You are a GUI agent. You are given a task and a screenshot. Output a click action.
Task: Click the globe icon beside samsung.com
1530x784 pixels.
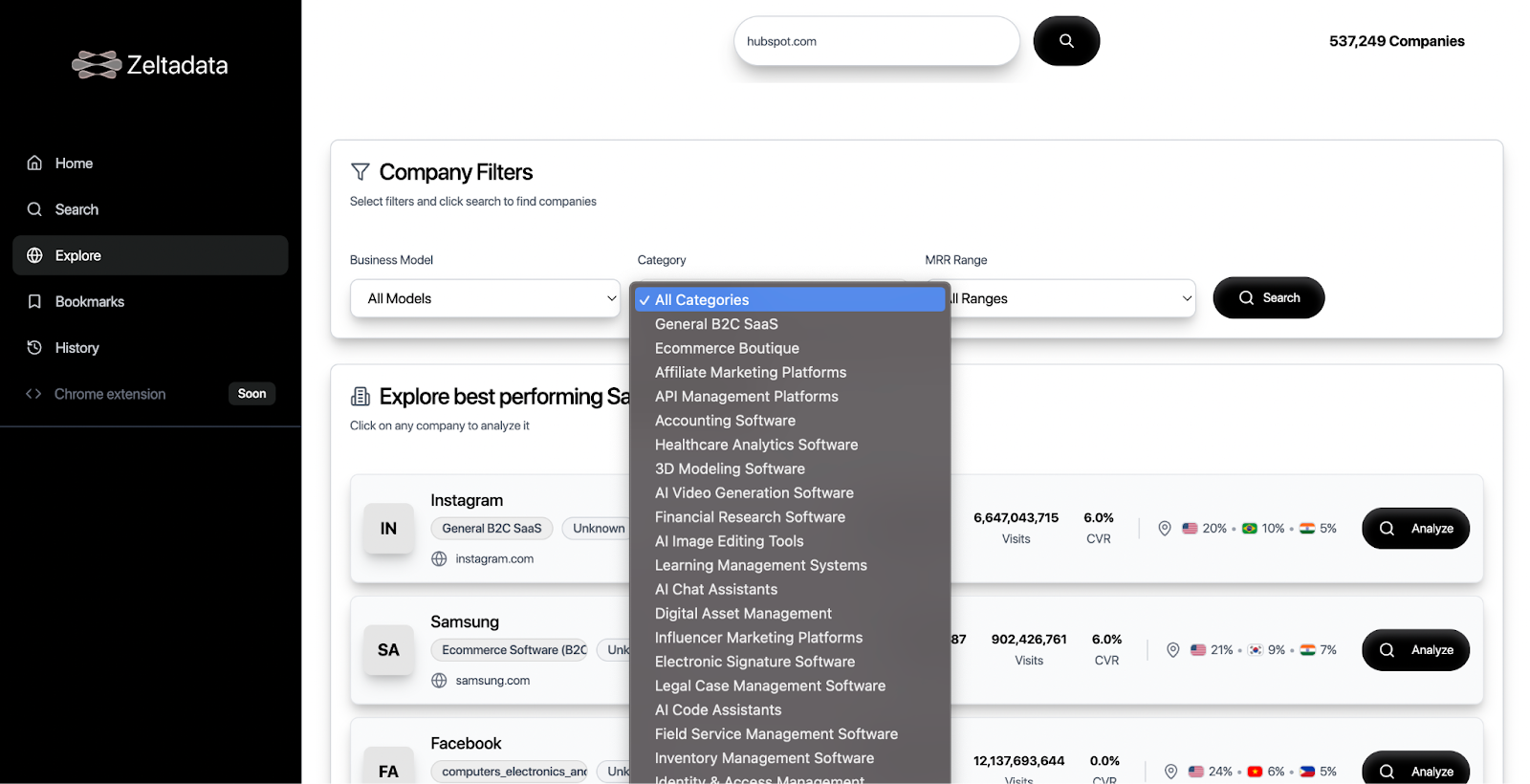[x=439, y=680]
